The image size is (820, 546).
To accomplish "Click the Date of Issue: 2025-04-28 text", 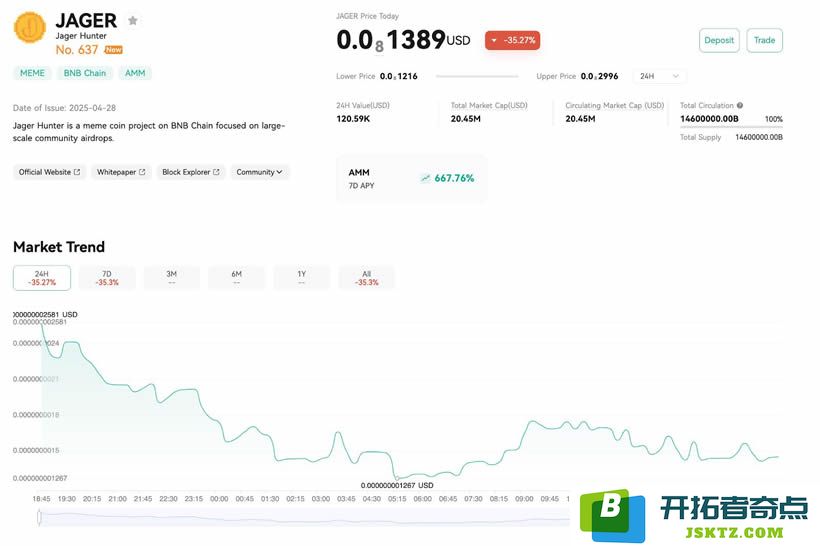I will pos(64,108).
